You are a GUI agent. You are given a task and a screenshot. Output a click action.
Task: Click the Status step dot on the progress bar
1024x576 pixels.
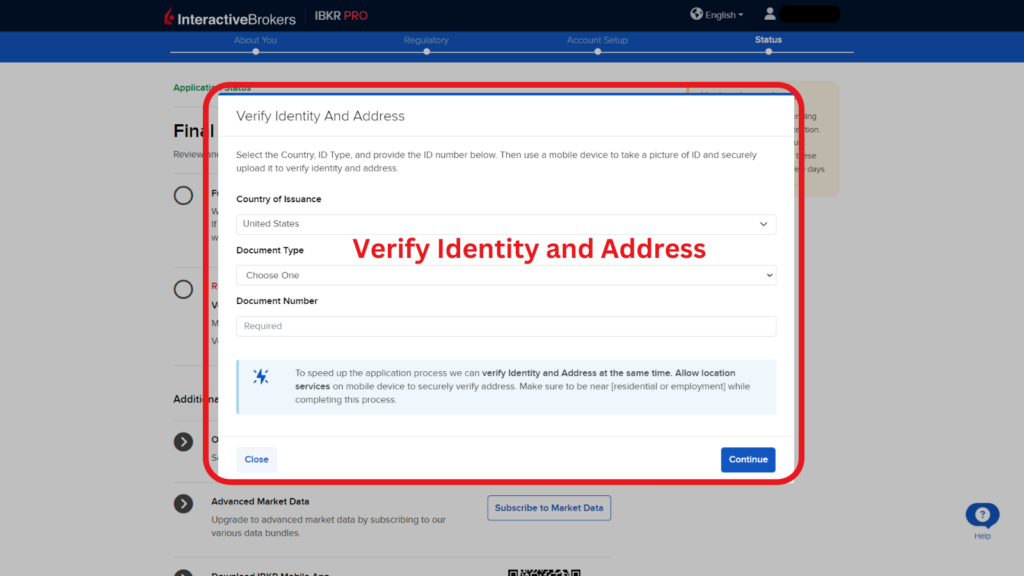(768, 51)
